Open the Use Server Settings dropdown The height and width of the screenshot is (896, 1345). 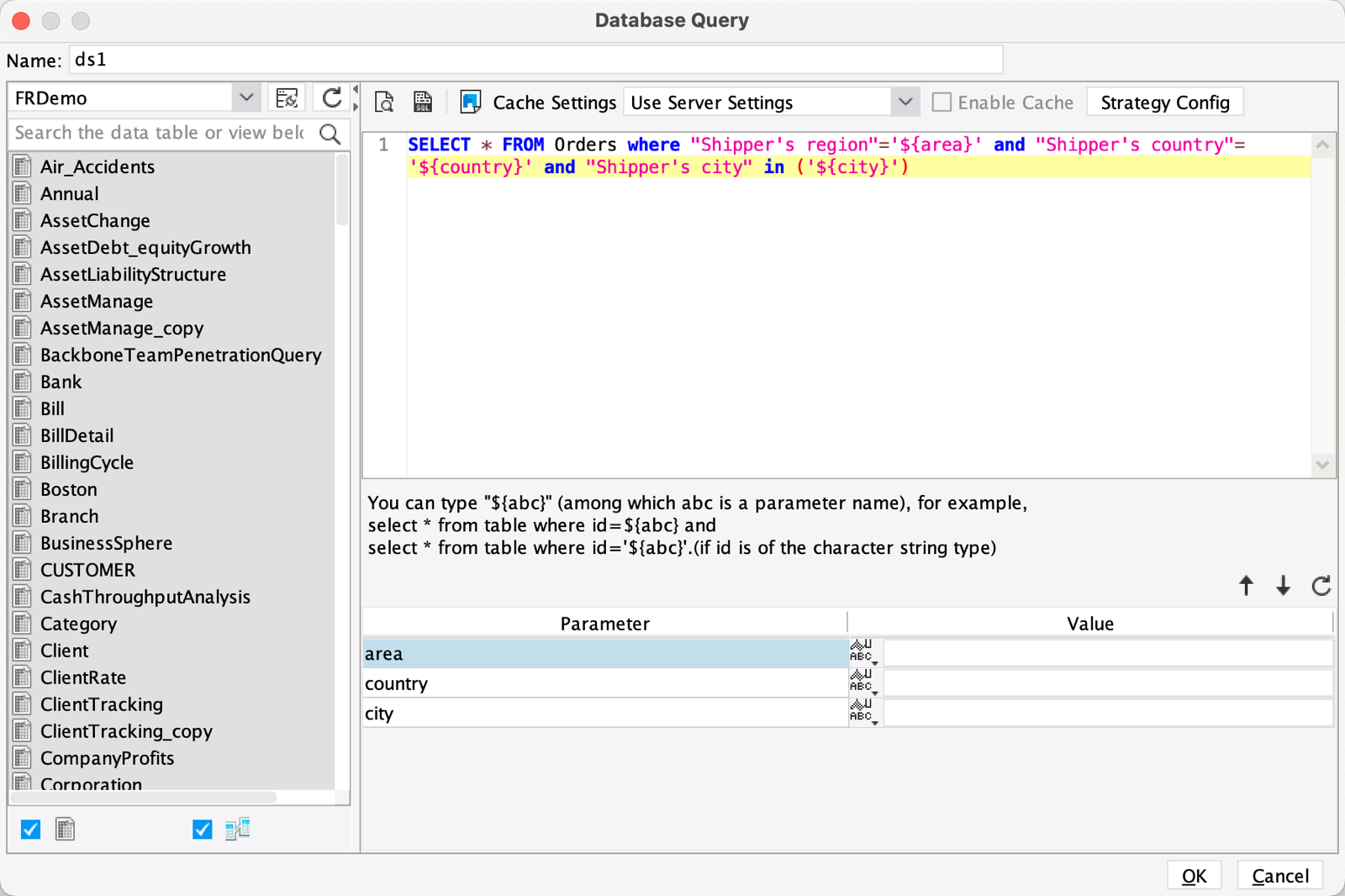[905, 102]
